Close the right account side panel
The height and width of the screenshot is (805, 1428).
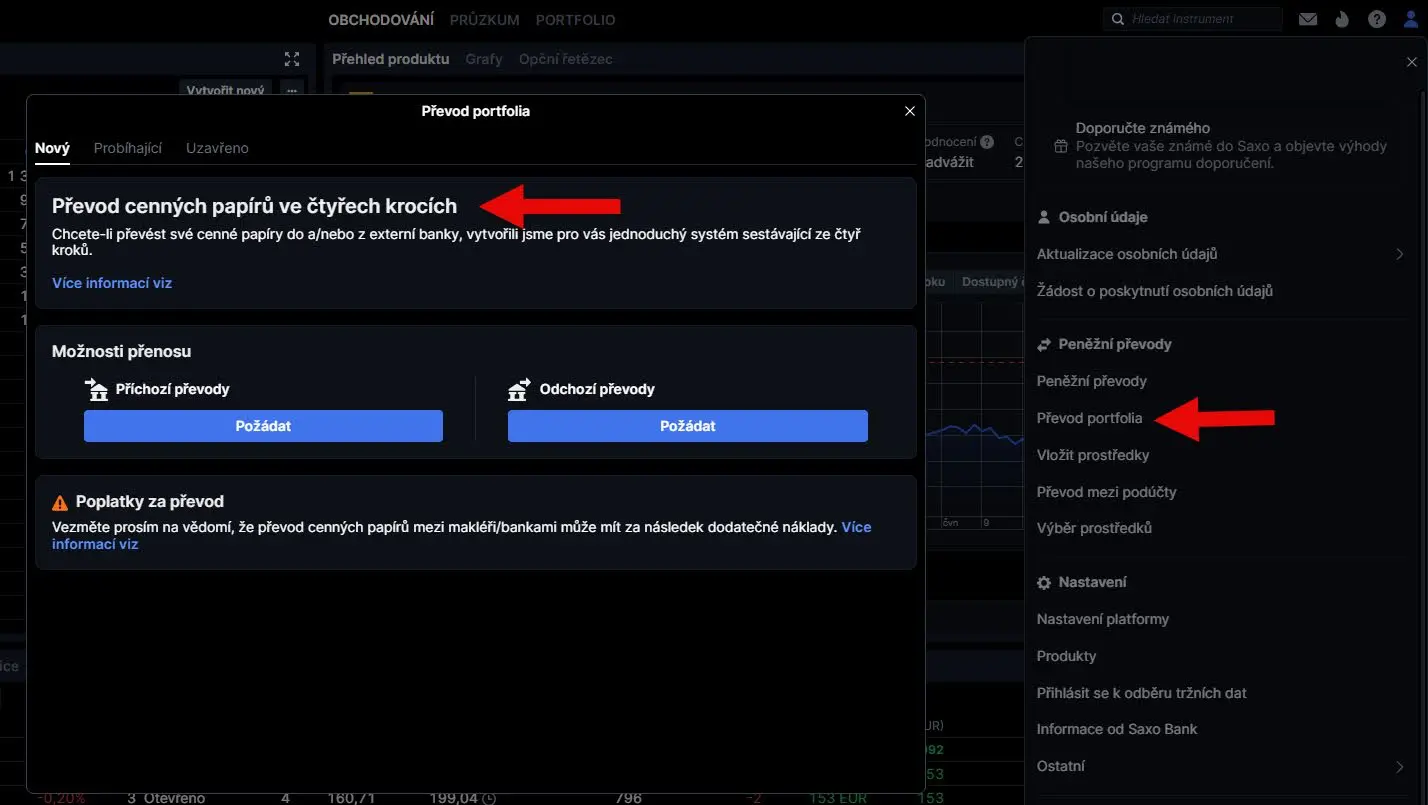[x=1411, y=62]
